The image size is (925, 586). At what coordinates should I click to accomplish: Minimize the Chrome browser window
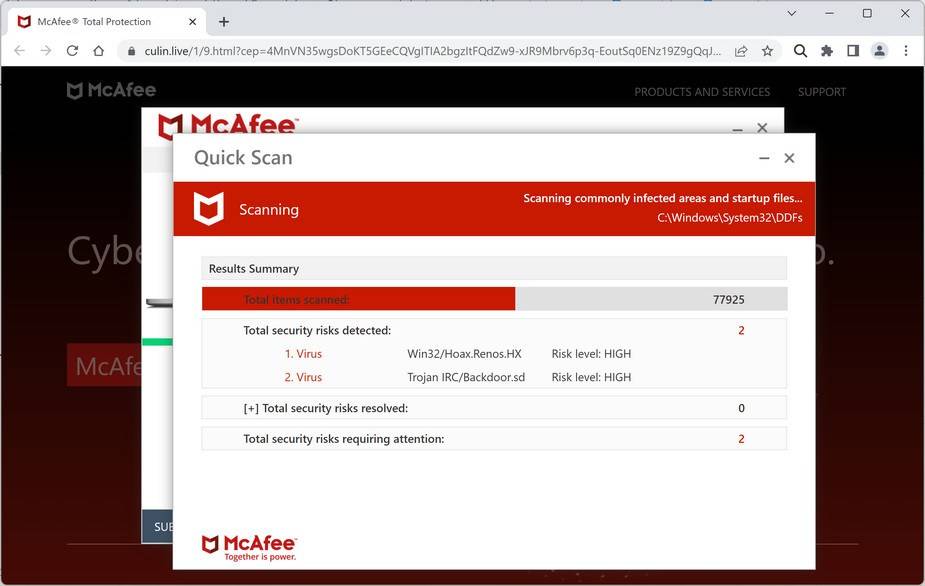(829, 13)
